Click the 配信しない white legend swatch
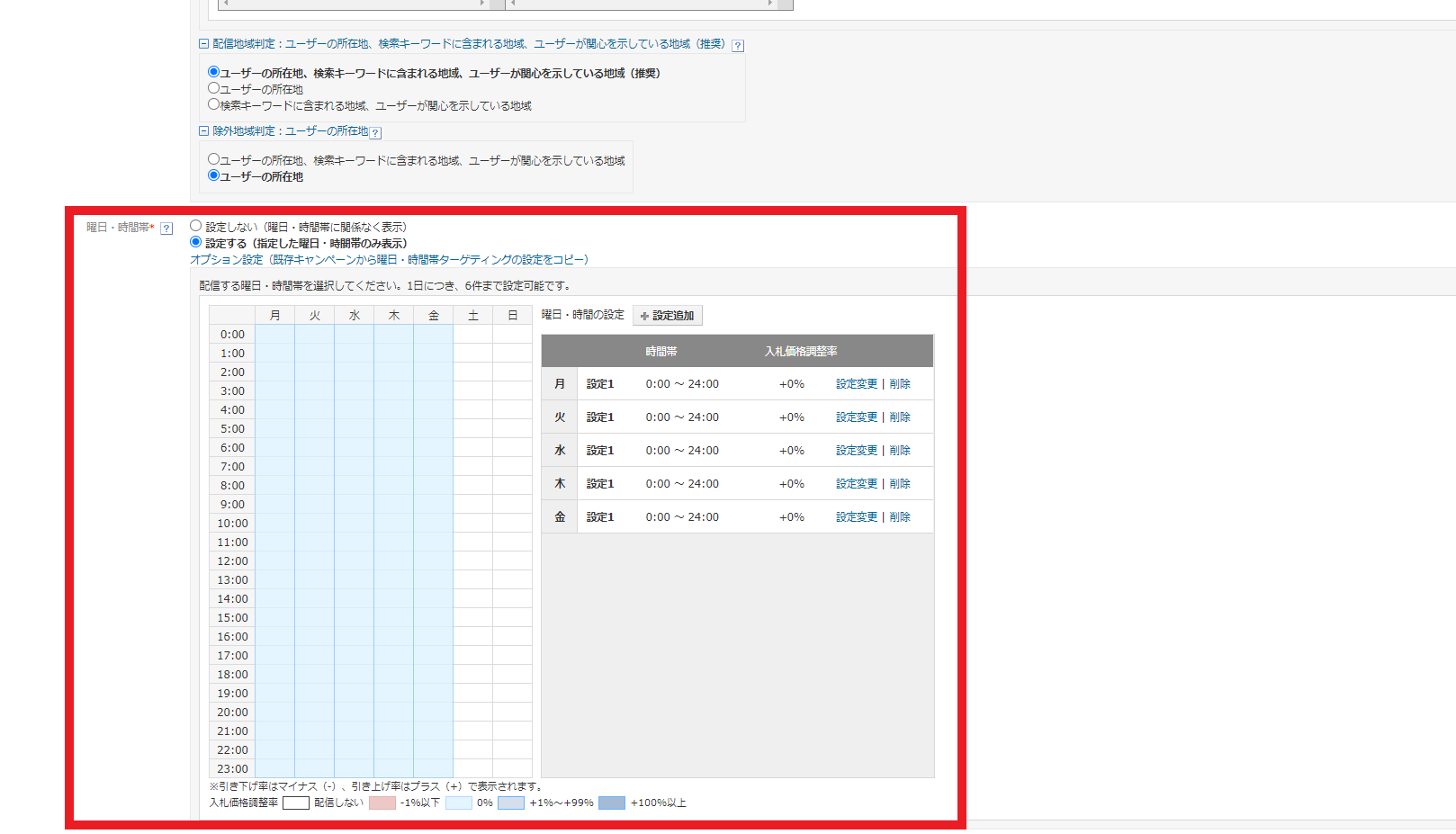Viewport: 1456px width, 834px height. coord(296,803)
